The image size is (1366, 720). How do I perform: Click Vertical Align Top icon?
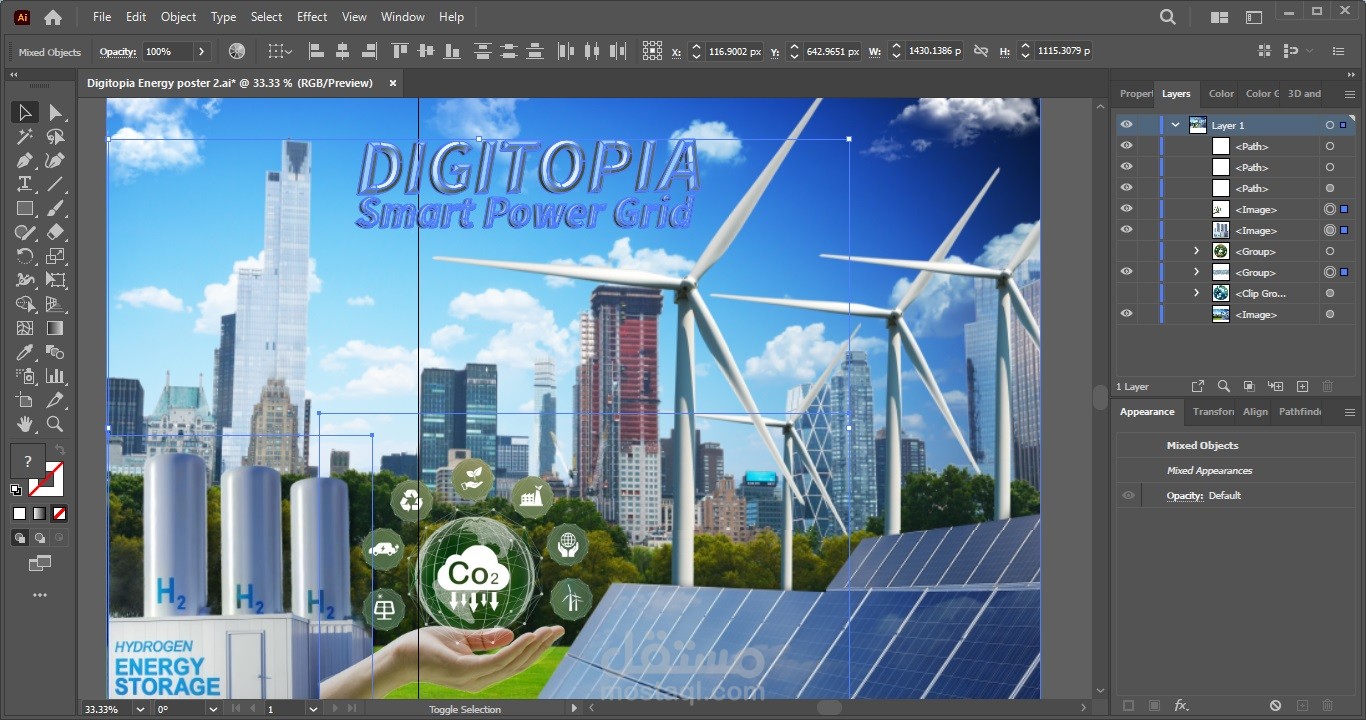(400, 51)
